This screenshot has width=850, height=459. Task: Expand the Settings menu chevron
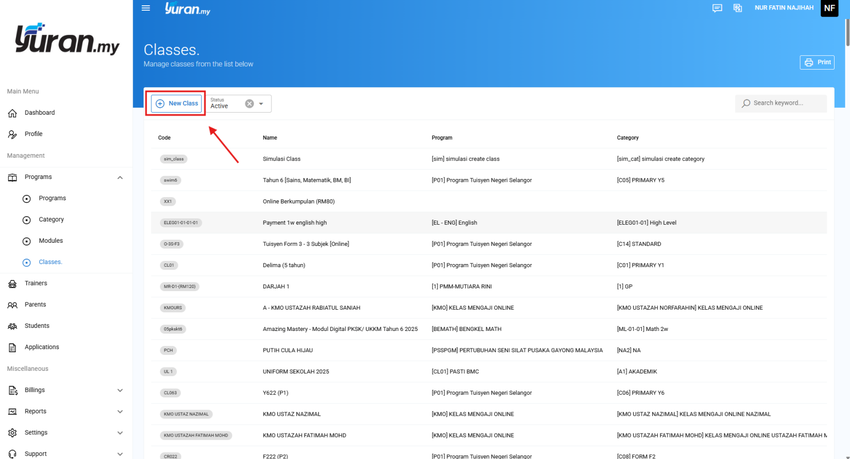click(120, 432)
